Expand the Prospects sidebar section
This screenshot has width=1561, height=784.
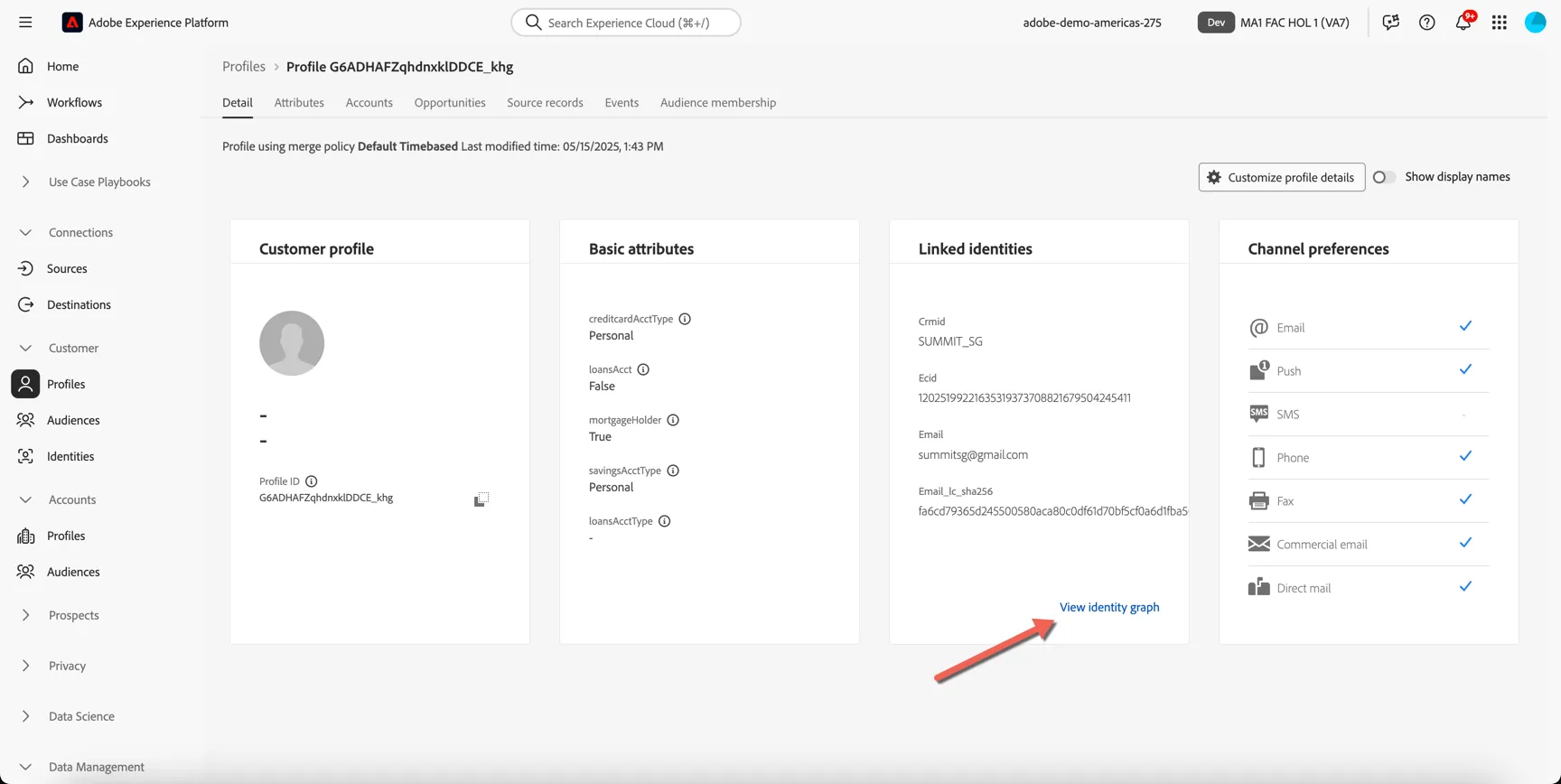[x=25, y=615]
